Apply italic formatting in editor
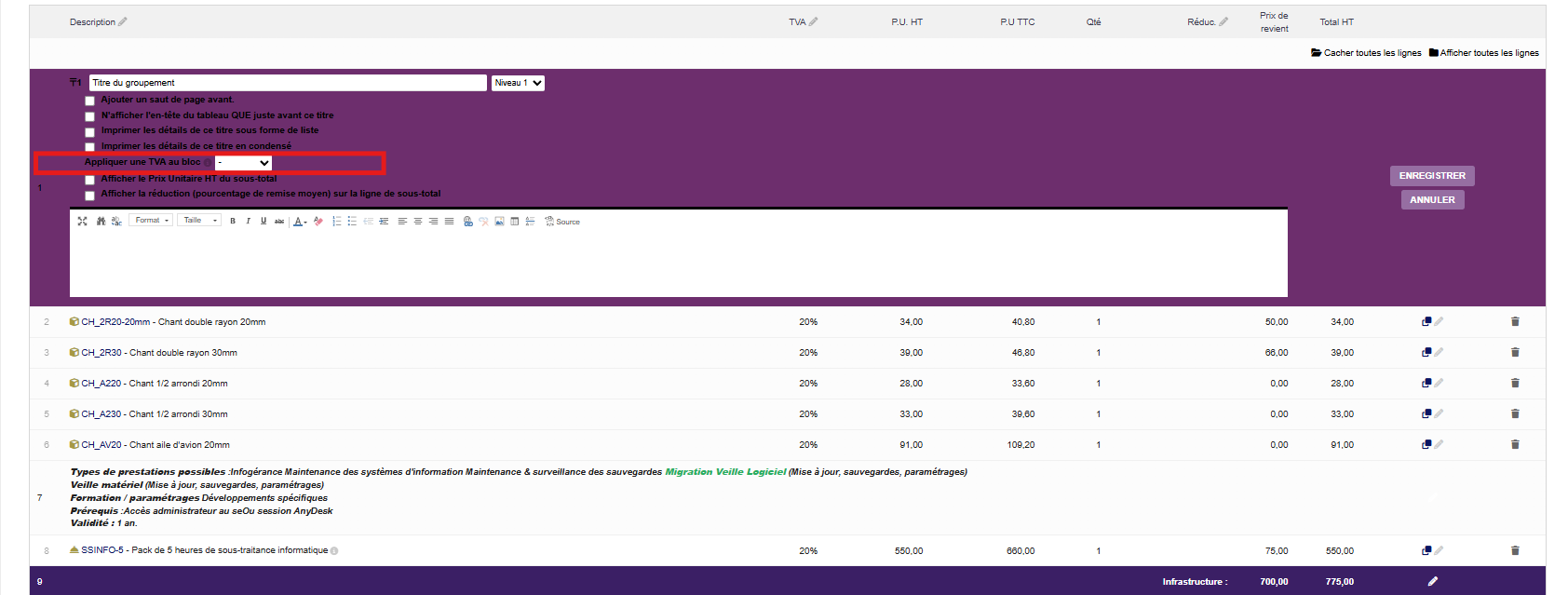 point(248,221)
